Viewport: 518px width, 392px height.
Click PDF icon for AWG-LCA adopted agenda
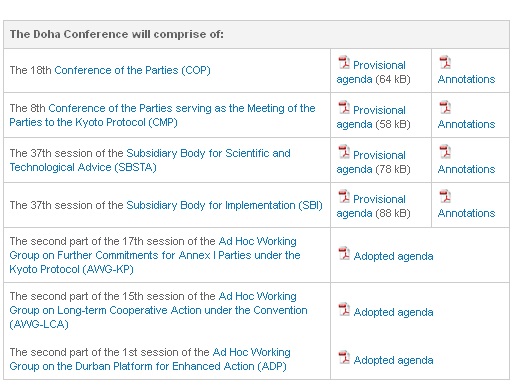coord(344,309)
